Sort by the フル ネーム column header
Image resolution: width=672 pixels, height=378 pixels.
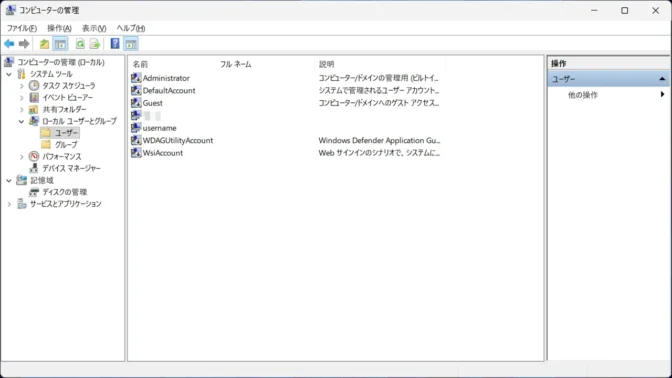(x=236, y=64)
